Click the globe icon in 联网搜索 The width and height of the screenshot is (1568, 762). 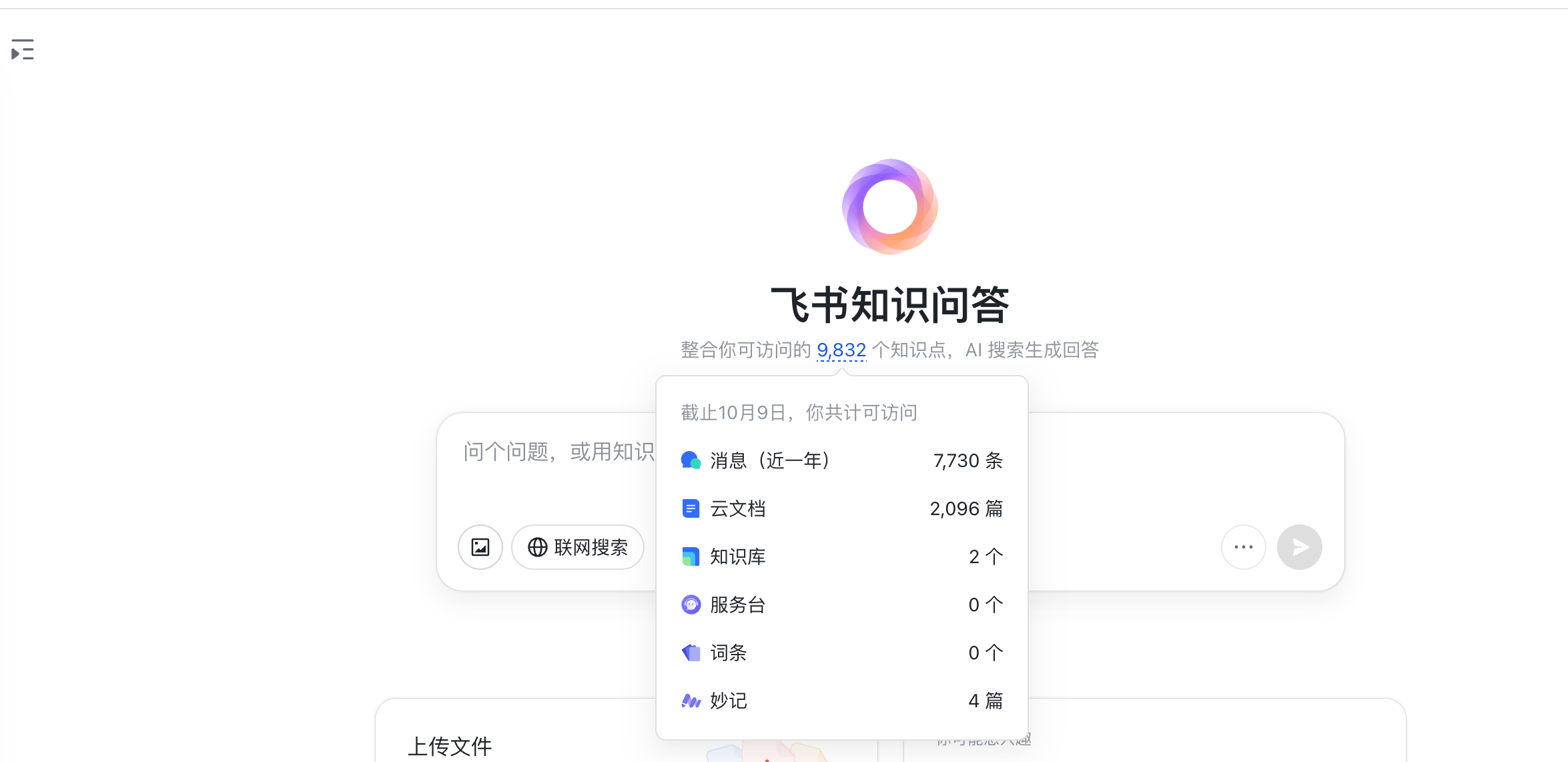537,547
